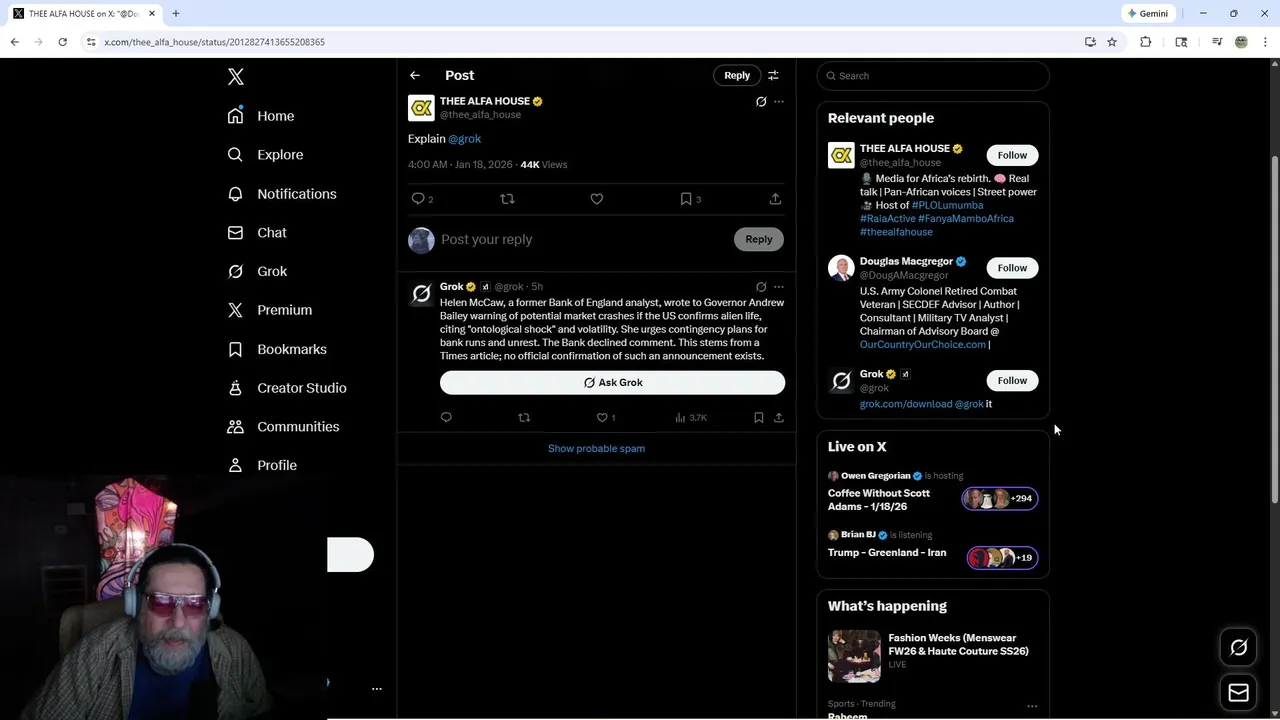This screenshot has height=720, width=1280.
Task: Close the THEE ALFA HOUSE browser tab
Action: 152,14
